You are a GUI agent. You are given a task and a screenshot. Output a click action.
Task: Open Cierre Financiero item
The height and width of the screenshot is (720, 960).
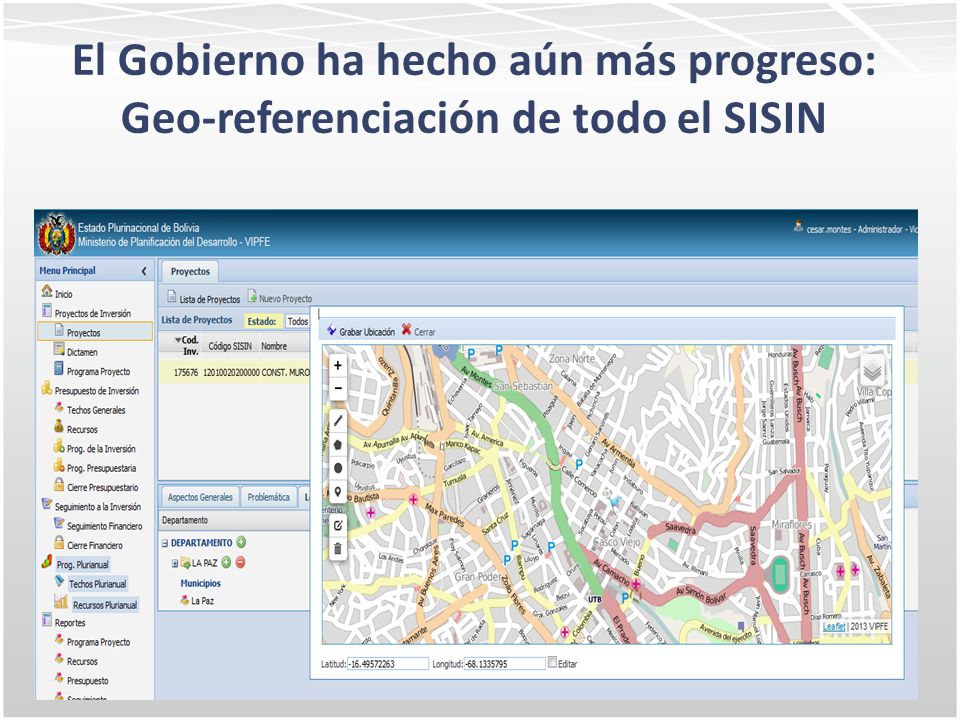(x=89, y=545)
